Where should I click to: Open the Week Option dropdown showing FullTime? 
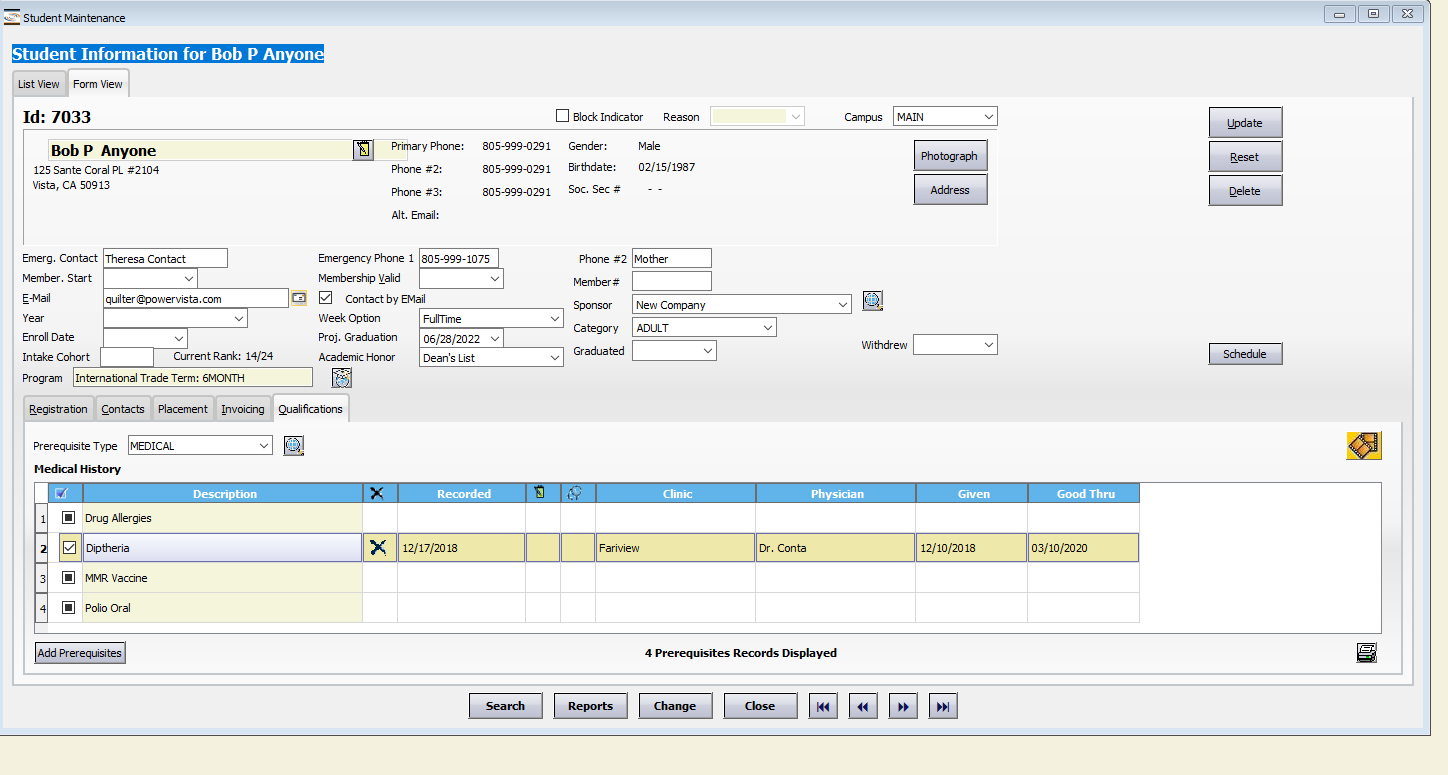pyautogui.click(x=555, y=318)
